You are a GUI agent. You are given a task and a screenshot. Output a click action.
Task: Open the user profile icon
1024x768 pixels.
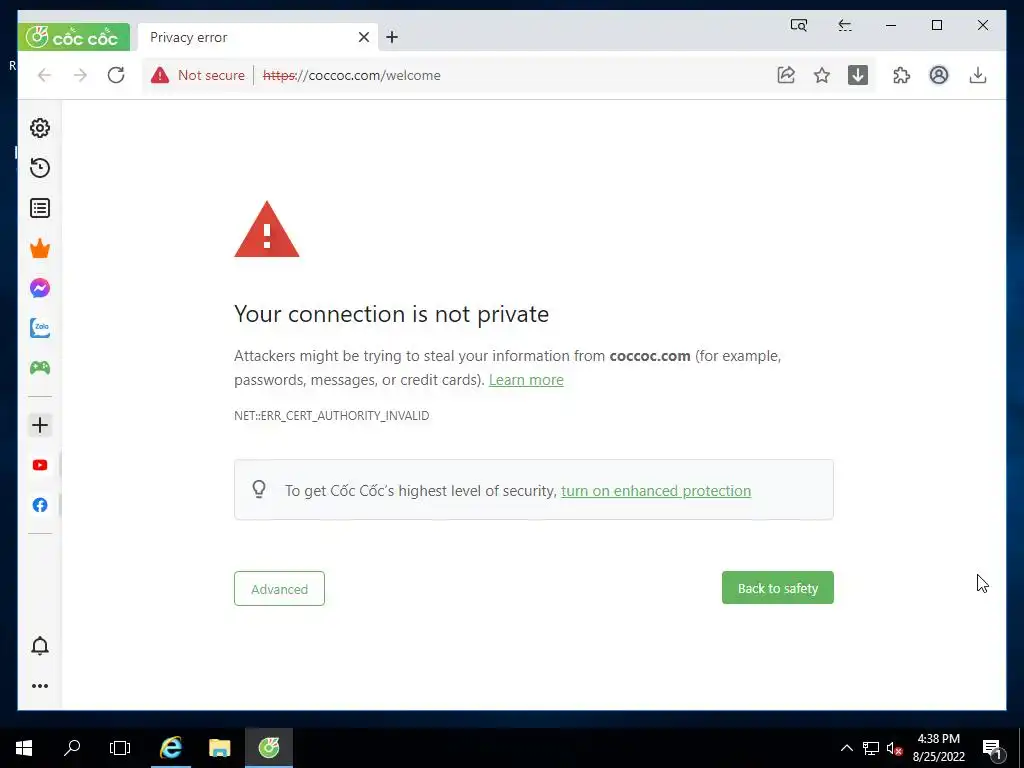(939, 75)
